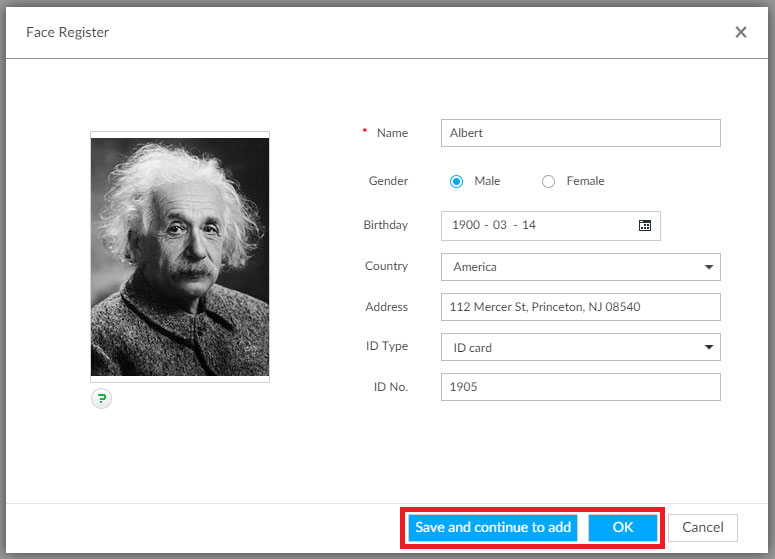Select the Male gender radio button

[457, 182]
